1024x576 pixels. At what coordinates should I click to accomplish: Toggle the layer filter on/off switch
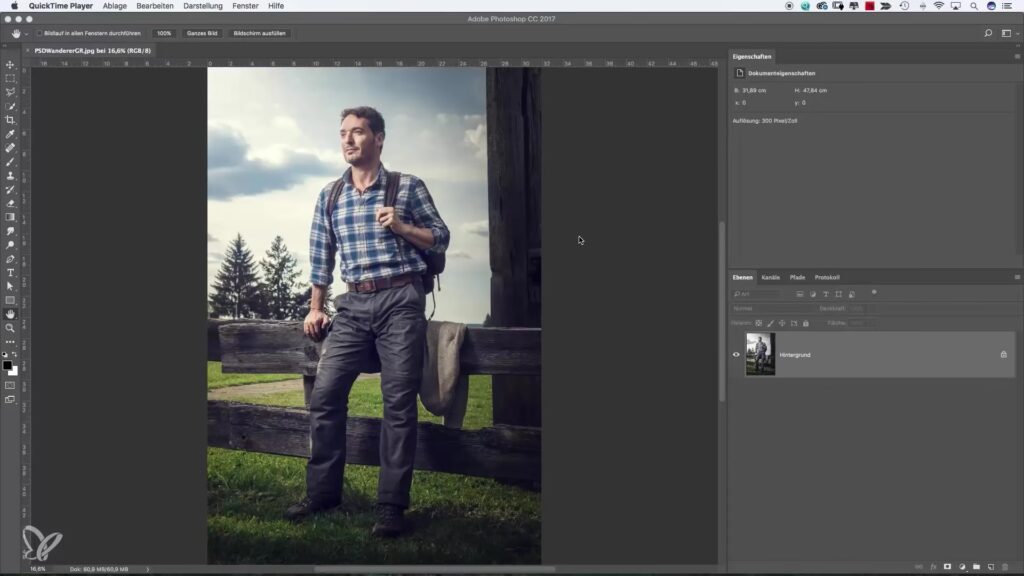(x=874, y=292)
